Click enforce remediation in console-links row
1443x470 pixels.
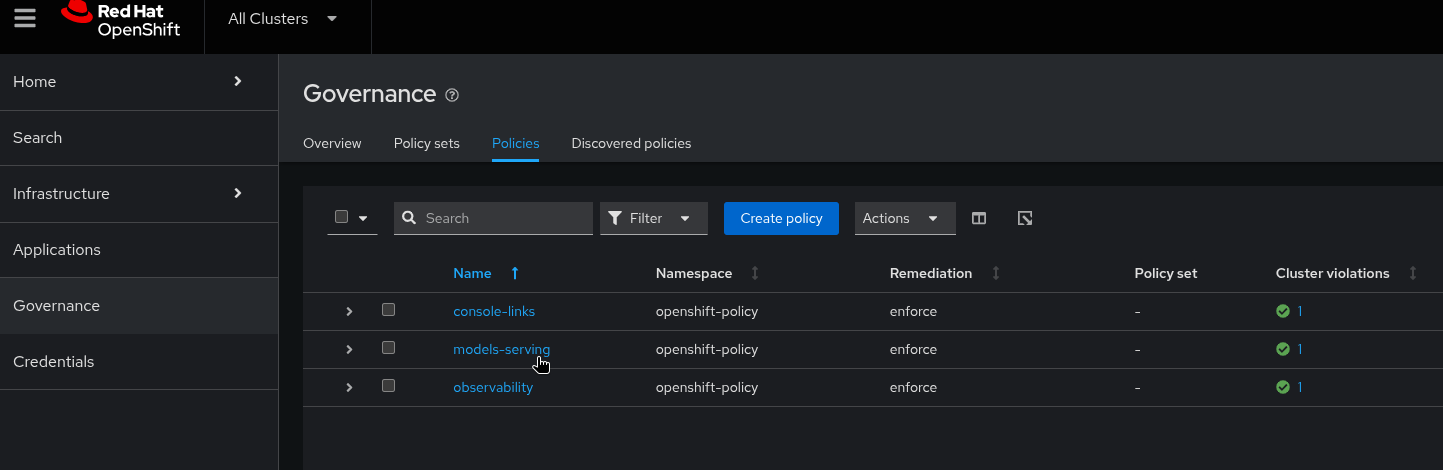(x=913, y=311)
